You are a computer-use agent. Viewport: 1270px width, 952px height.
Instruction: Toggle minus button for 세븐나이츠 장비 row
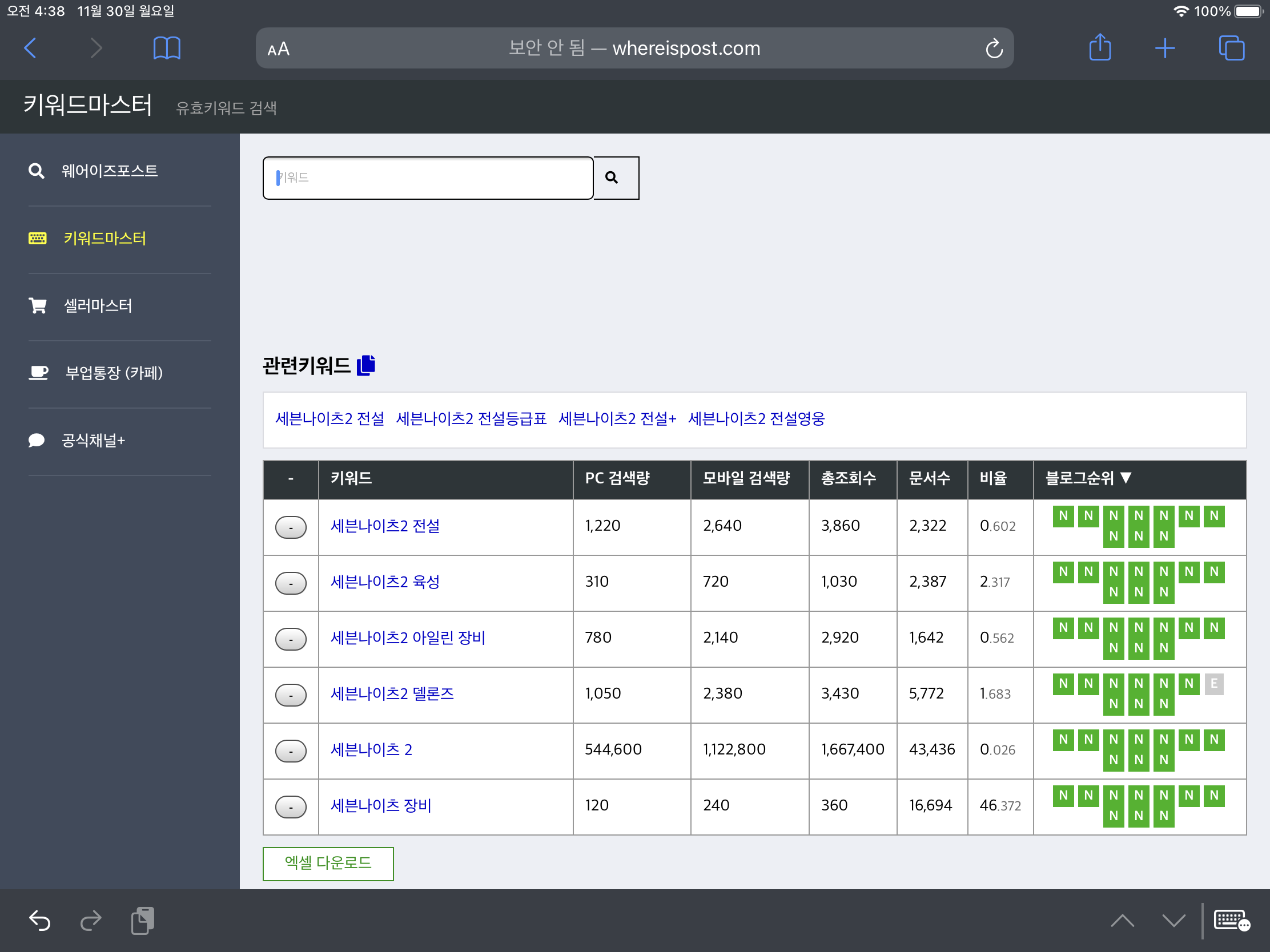pyautogui.click(x=291, y=807)
